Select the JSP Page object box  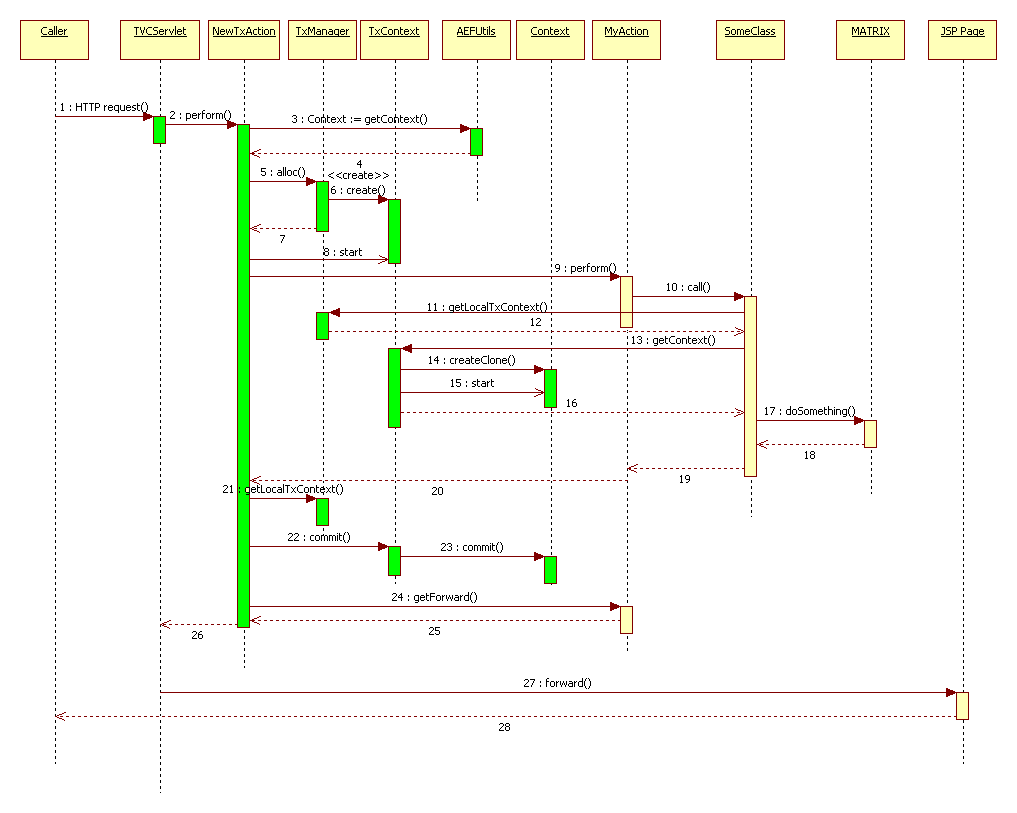962,40
